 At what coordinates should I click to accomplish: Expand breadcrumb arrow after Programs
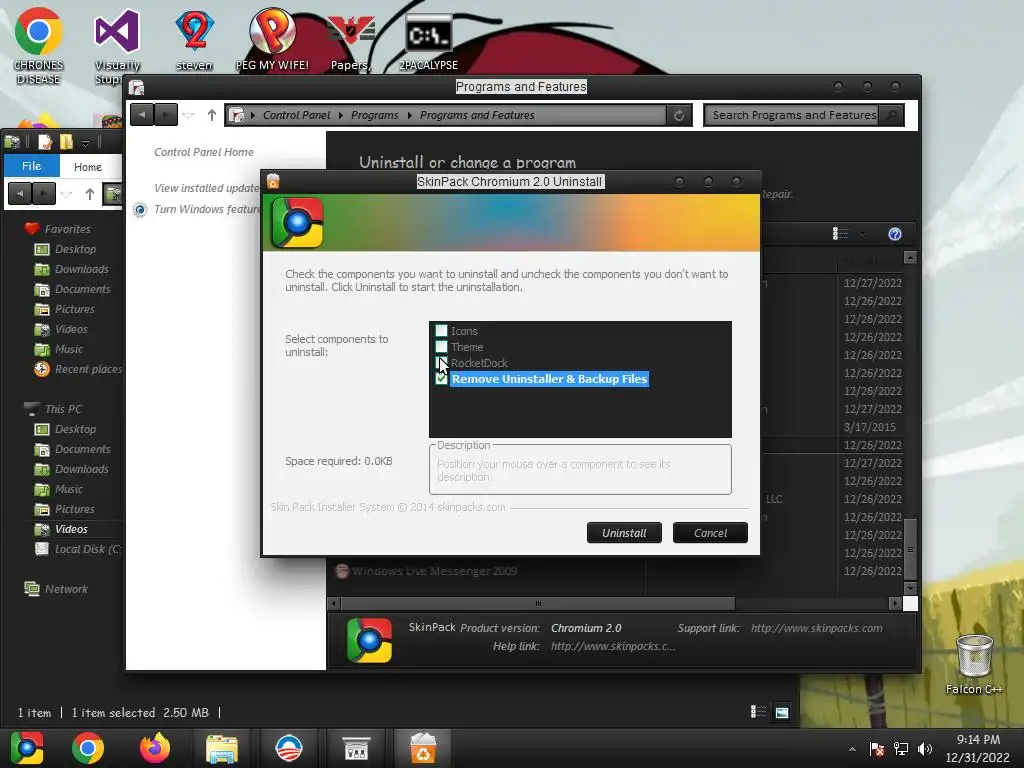(409, 115)
